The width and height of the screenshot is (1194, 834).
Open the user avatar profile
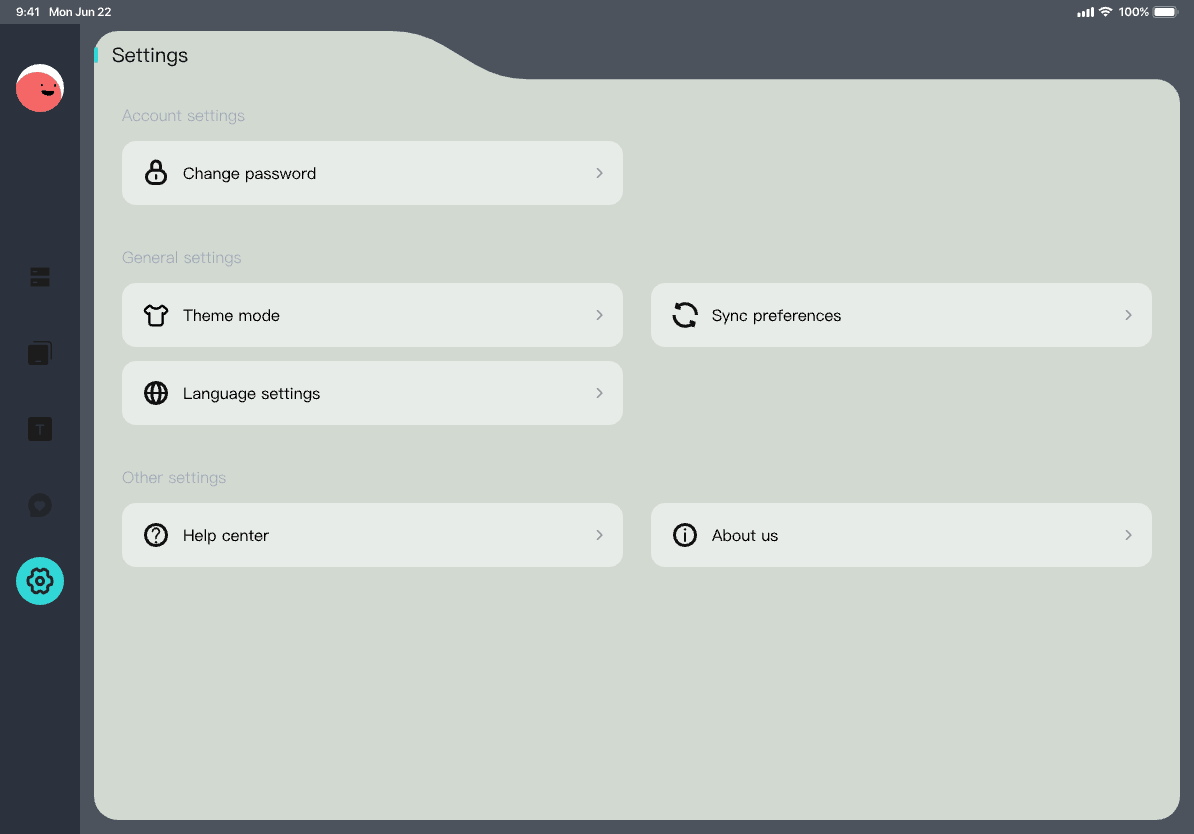point(40,88)
